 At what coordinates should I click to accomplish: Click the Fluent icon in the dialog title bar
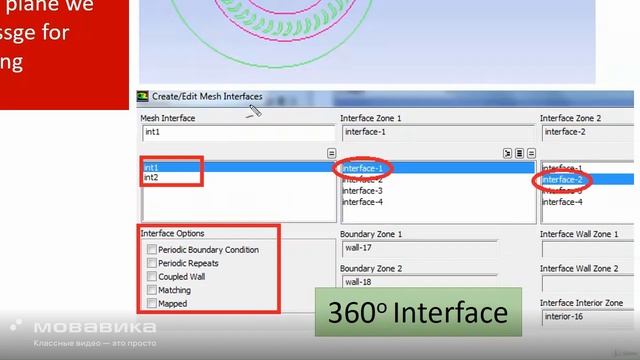[x=142, y=96]
